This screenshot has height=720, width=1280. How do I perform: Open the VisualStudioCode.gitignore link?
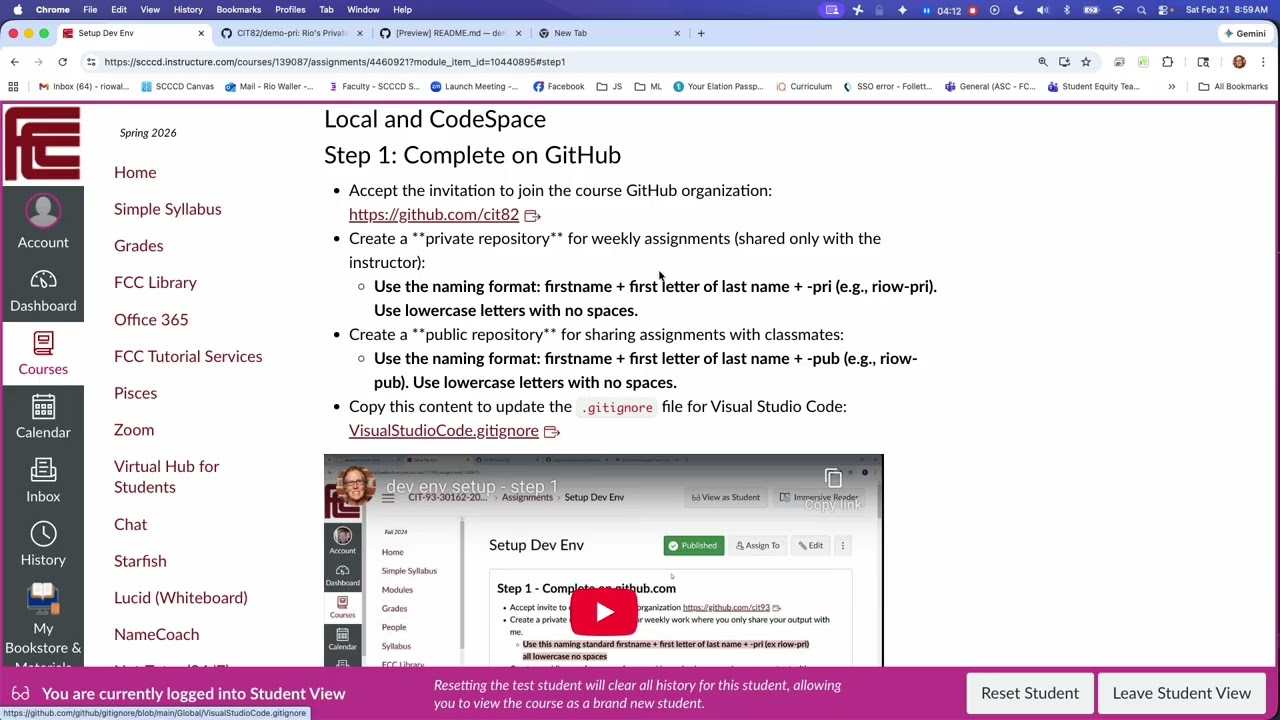pos(444,430)
